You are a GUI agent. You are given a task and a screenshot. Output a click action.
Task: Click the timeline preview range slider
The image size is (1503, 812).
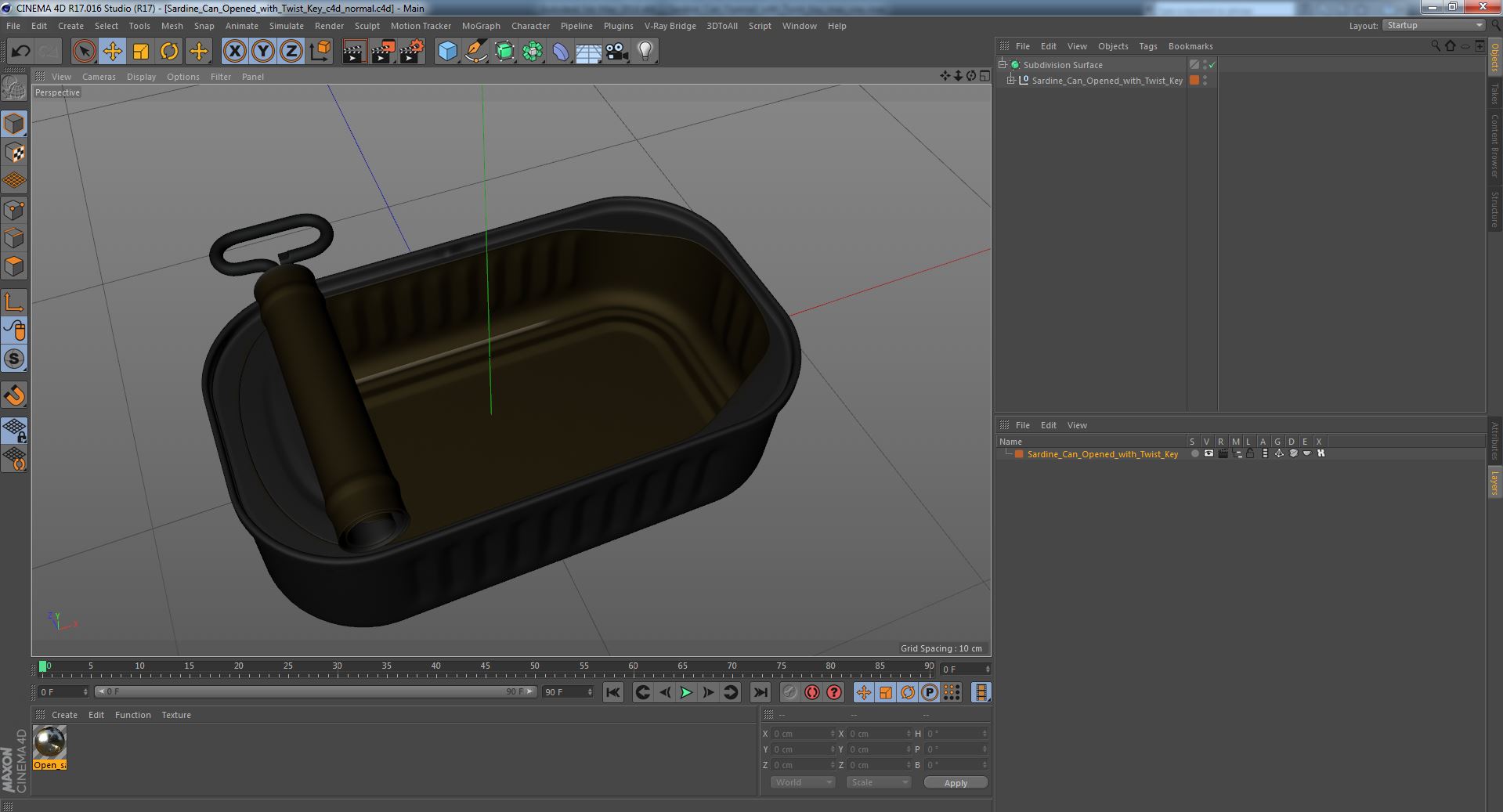coord(315,691)
